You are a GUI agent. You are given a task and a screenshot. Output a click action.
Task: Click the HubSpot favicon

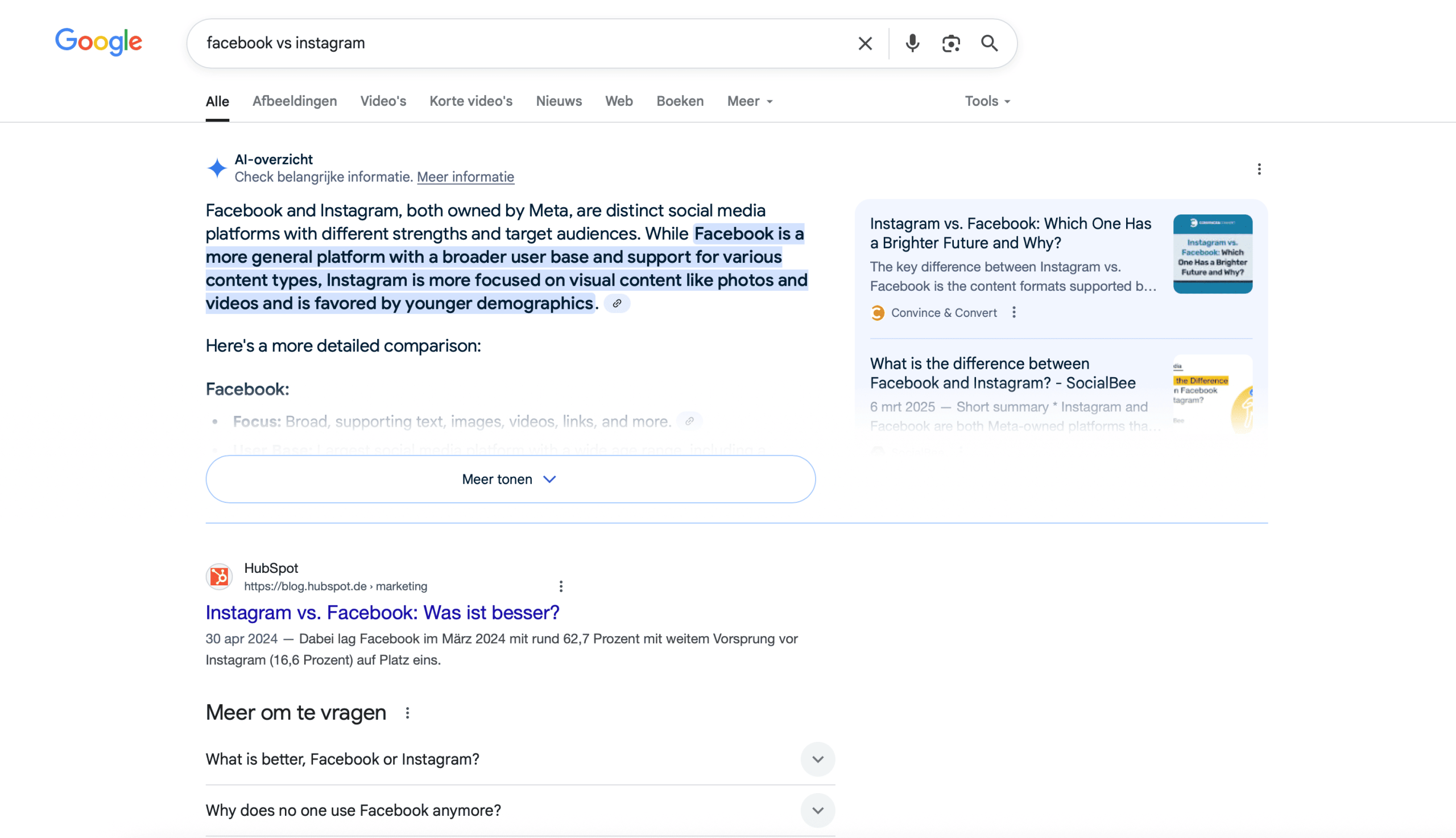[x=219, y=576]
